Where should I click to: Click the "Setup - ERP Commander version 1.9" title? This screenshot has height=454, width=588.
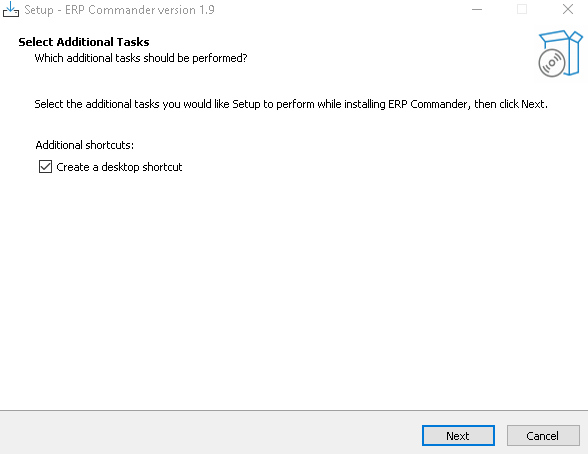(119, 10)
